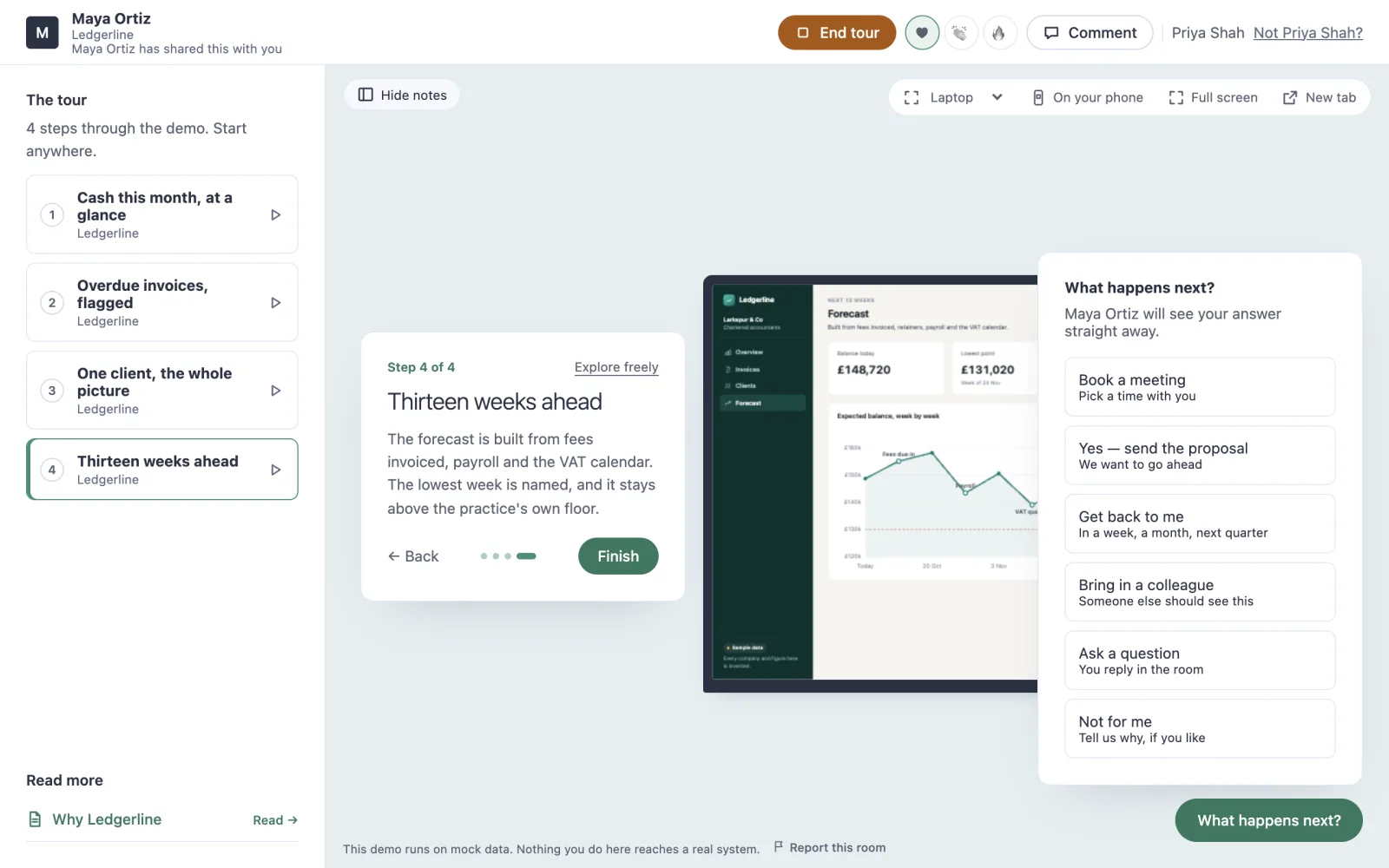Screen dimensions: 1389x868
Task: Choose 'Get back to me' option
Action: coord(1200,524)
